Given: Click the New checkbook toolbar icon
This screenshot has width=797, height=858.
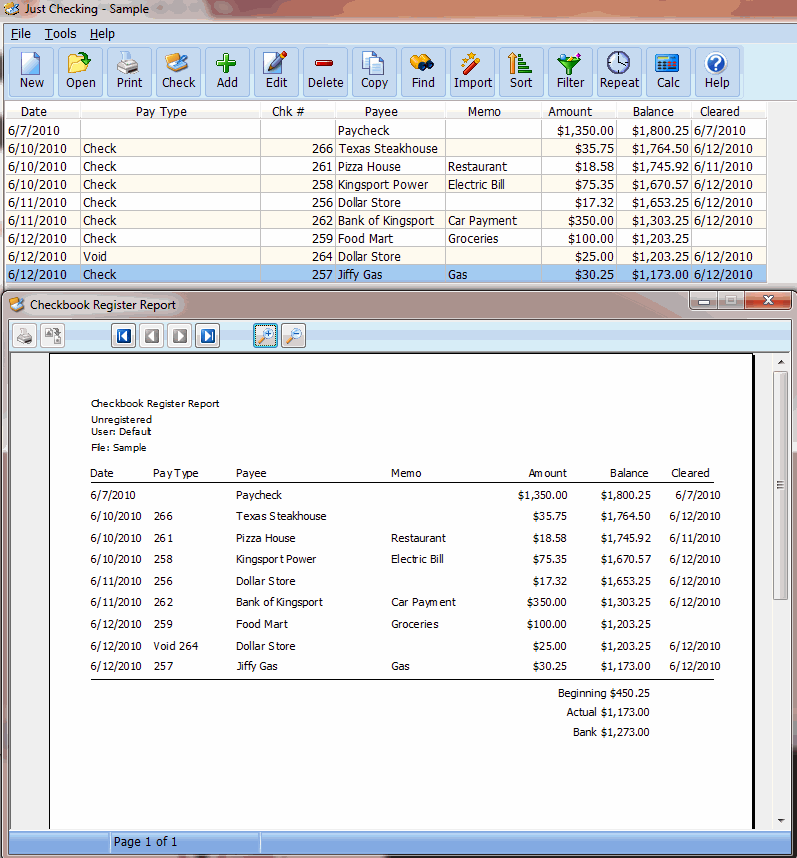Looking at the screenshot, I should point(32,71).
